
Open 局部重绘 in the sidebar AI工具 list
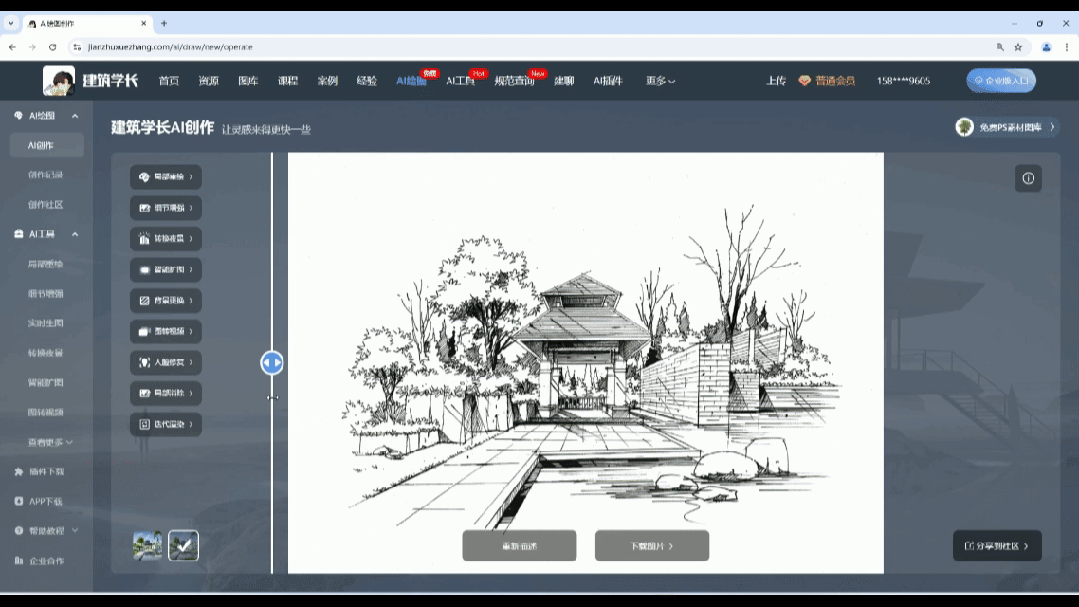click(45, 264)
